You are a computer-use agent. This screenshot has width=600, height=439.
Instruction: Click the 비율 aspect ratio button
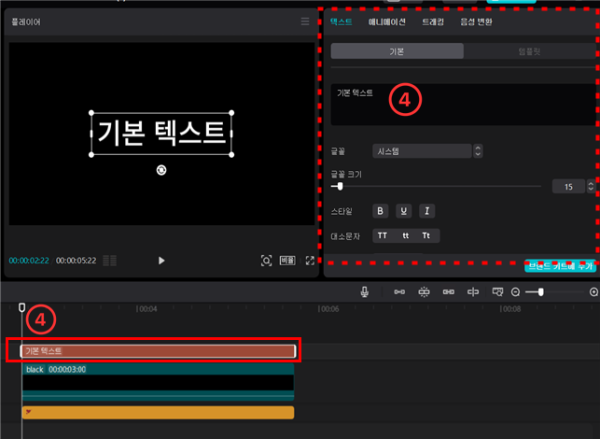coord(287,260)
